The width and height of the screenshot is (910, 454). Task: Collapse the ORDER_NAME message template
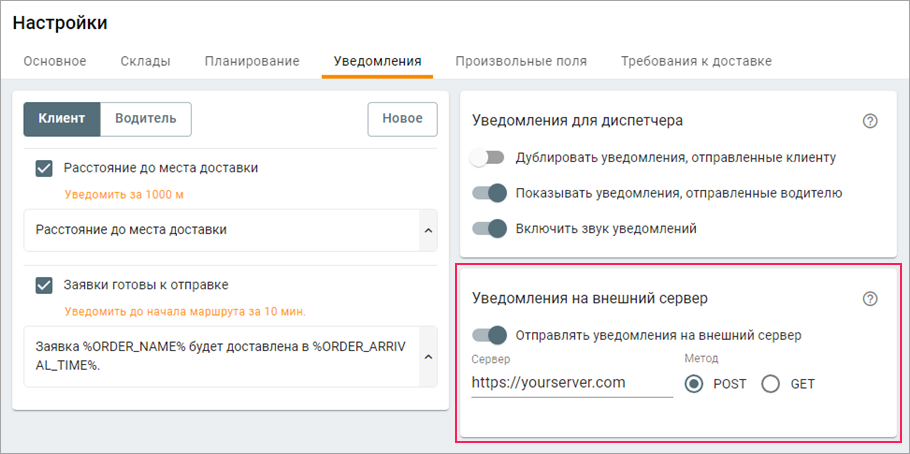point(428,357)
